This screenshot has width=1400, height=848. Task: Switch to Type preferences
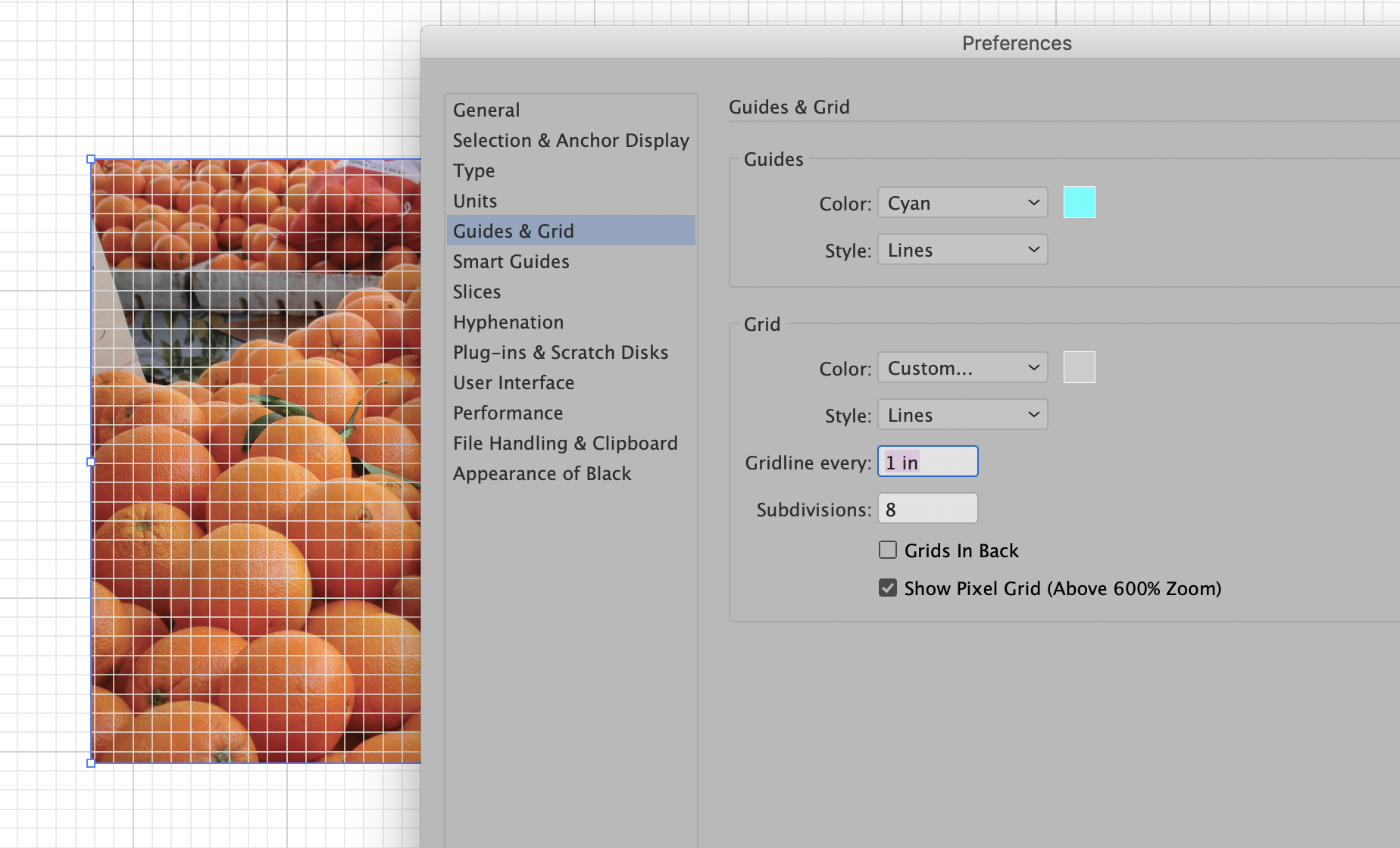tap(474, 171)
